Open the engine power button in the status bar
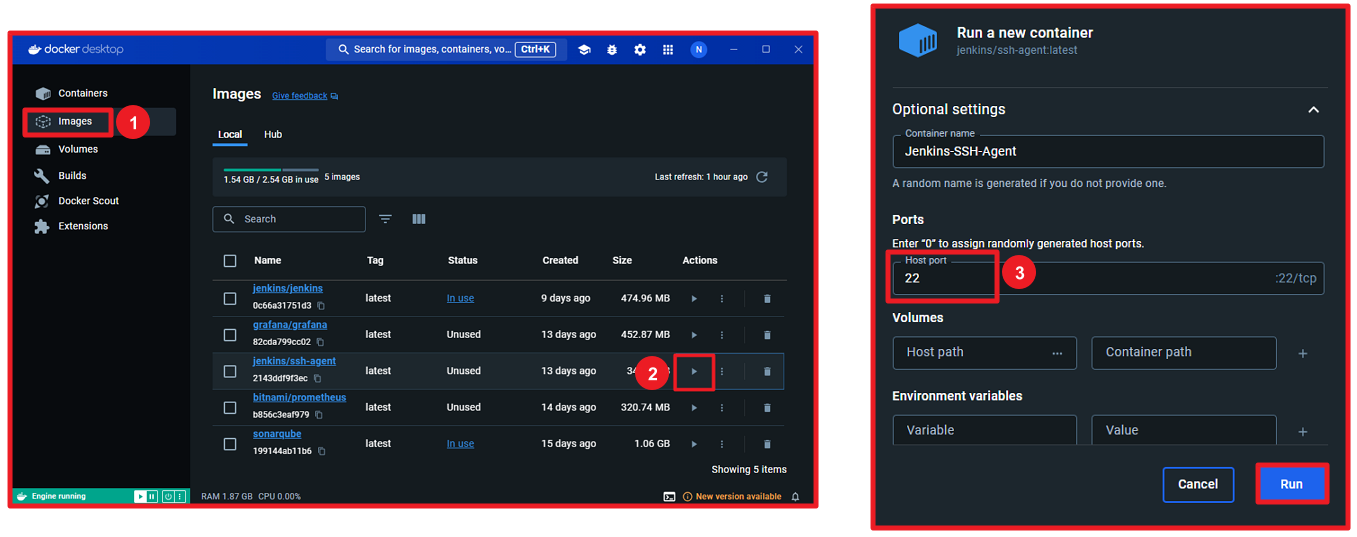This screenshot has height=537, width=1357. [168, 496]
